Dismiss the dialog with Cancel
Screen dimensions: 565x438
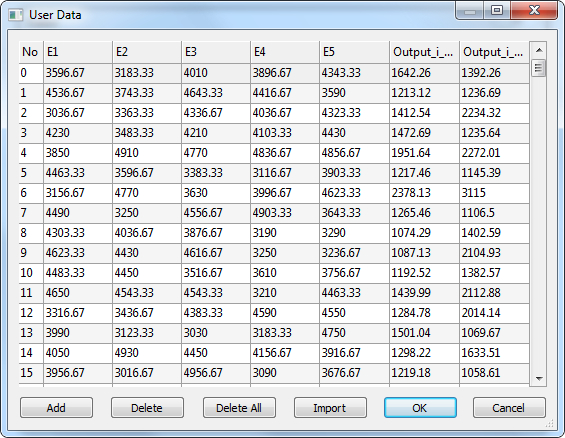click(x=509, y=408)
